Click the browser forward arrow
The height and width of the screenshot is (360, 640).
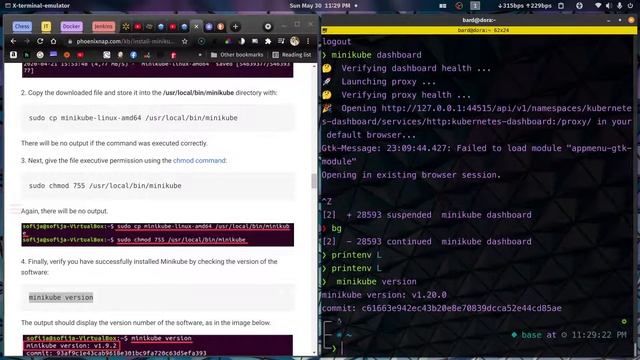pyautogui.click(x=27, y=41)
